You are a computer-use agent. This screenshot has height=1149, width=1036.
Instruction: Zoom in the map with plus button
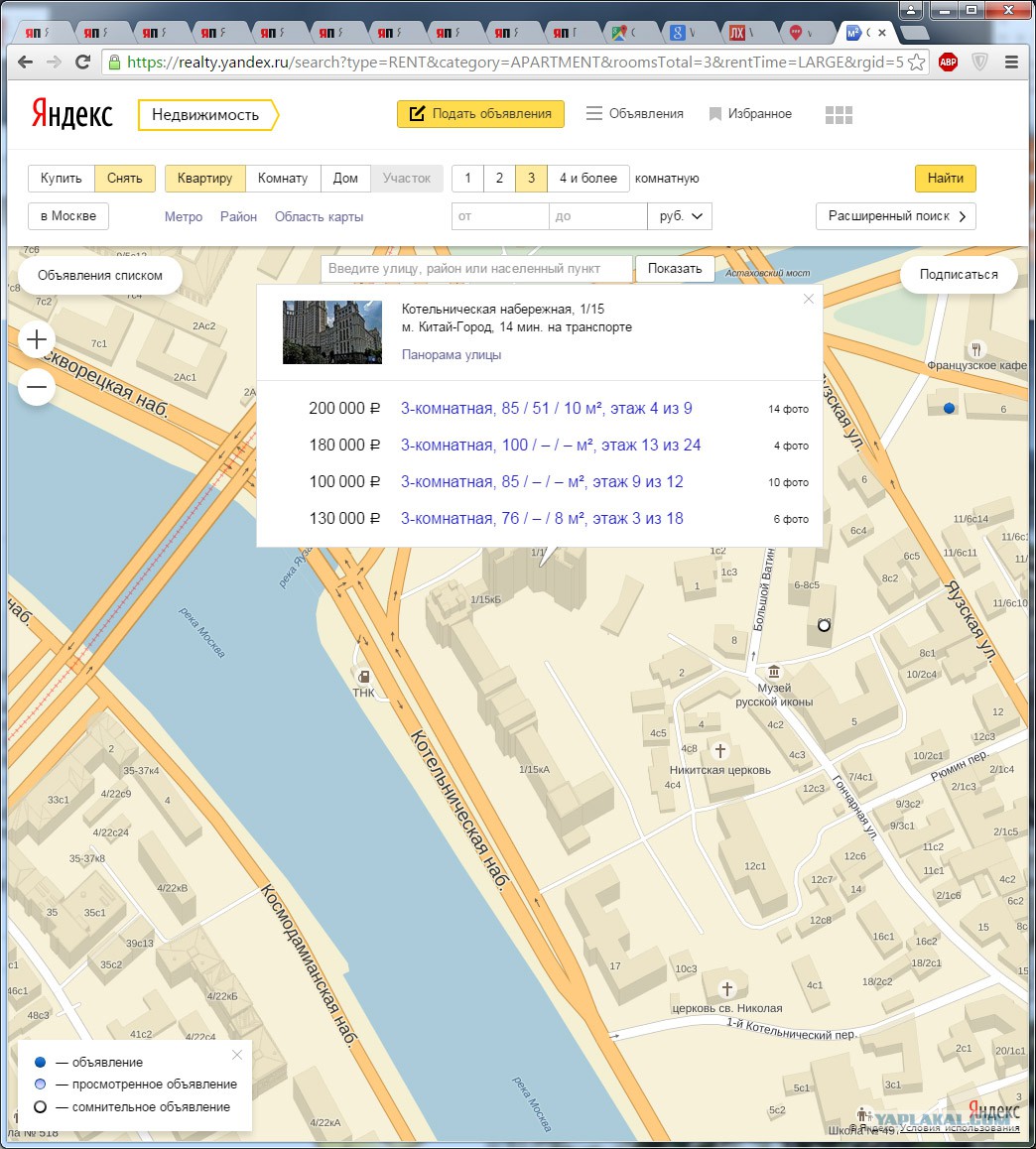37,339
